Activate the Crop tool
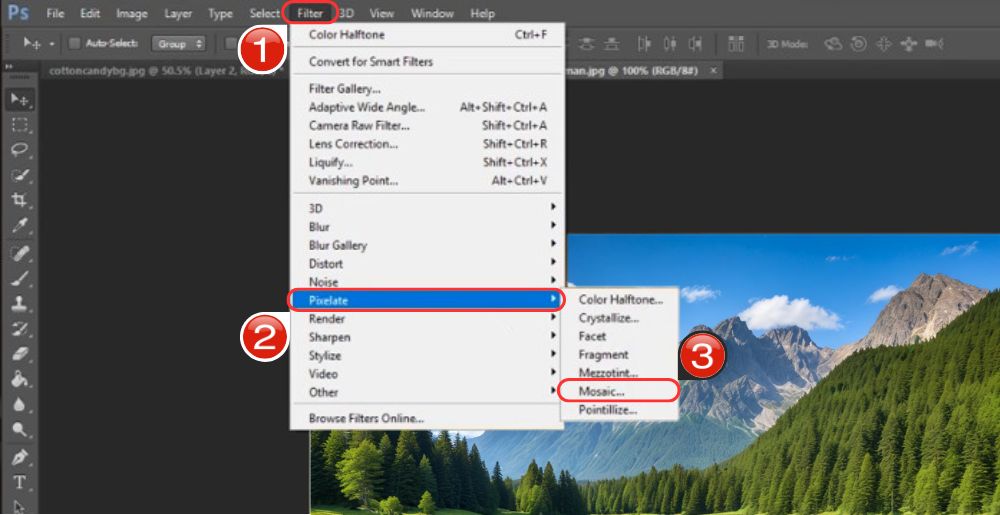Viewport: 1000px width, 515px height. coord(19,200)
